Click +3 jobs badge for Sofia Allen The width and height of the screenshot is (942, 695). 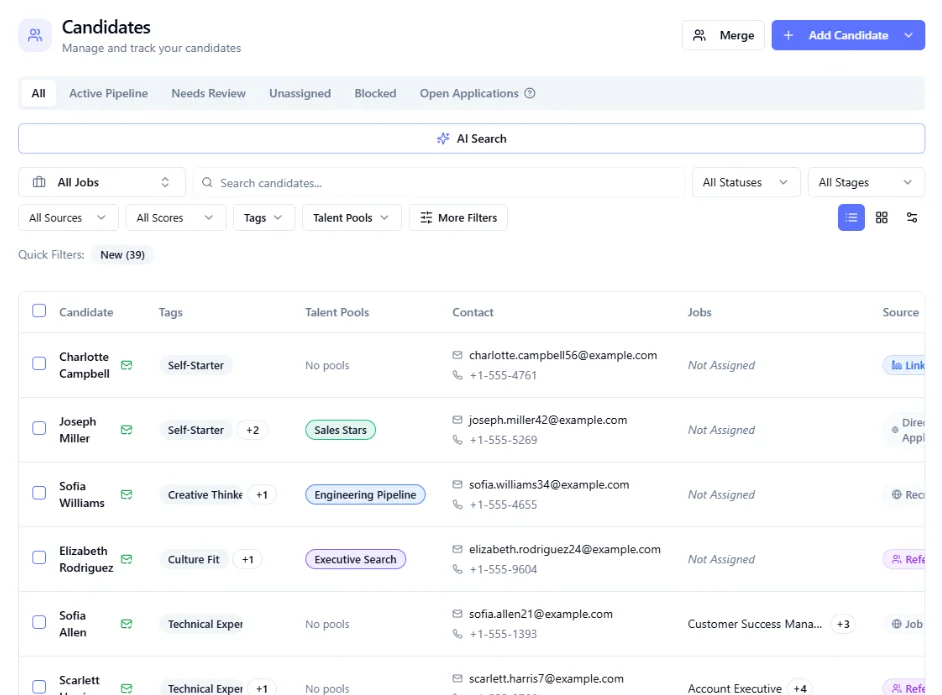click(x=843, y=624)
